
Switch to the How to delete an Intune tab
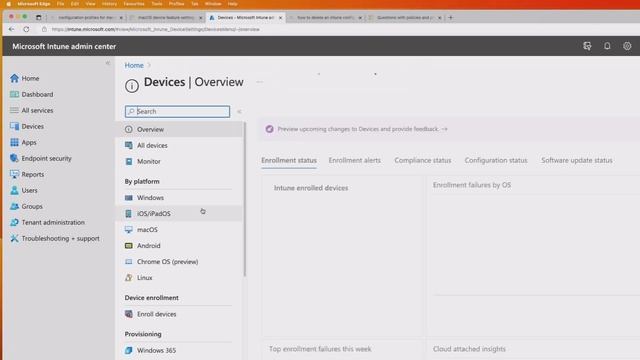click(x=325, y=18)
